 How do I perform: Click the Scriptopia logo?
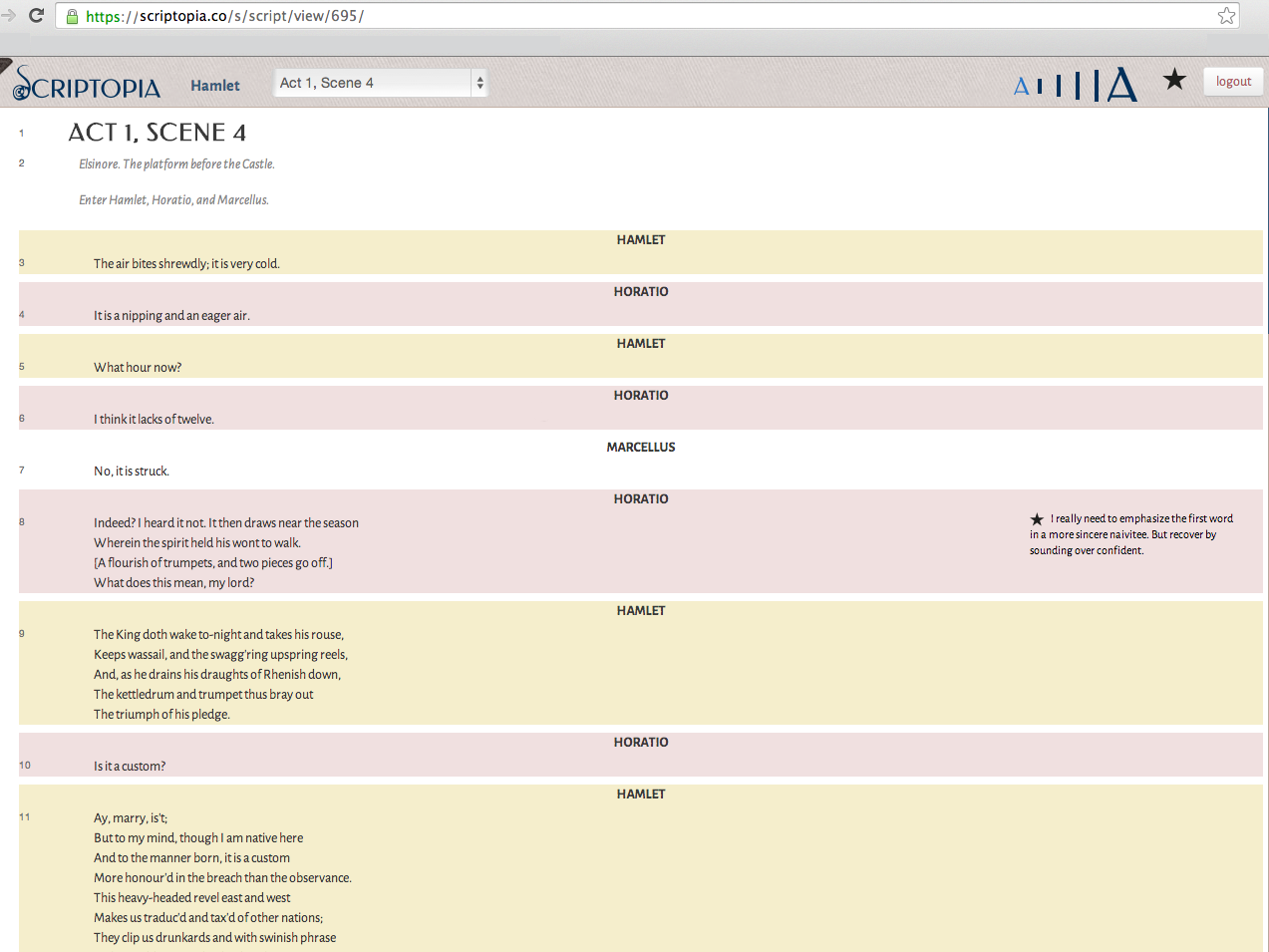point(86,84)
